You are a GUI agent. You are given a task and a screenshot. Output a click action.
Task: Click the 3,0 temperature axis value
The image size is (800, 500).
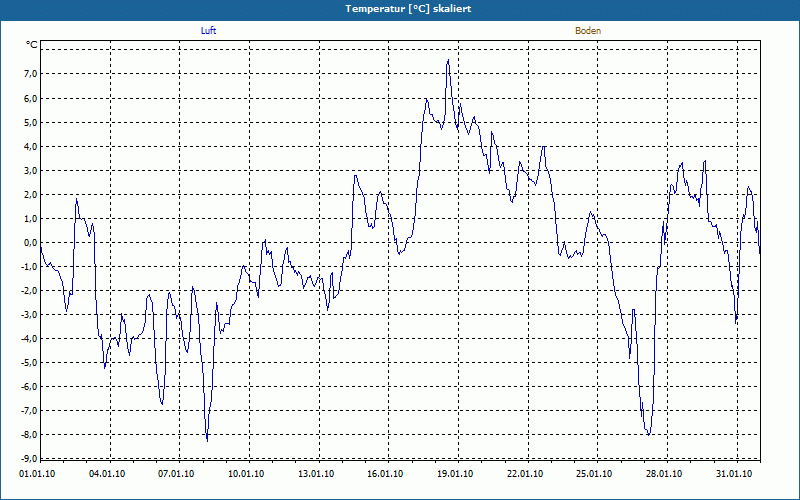tap(31, 170)
